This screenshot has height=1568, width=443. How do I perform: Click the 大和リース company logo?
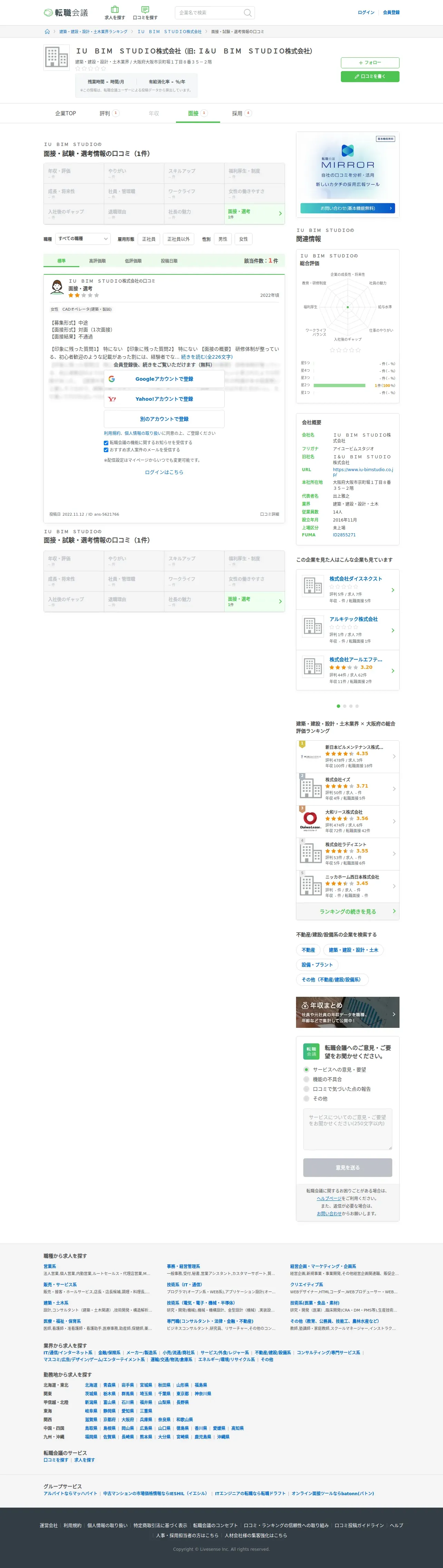[x=311, y=821]
